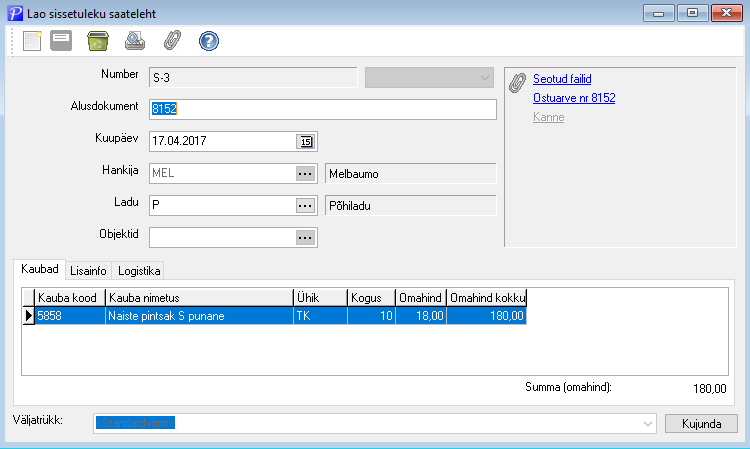The image size is (750, 449).
Task: Browse suppliers with the Hankija ellipsis button
Action: [305, 174]
